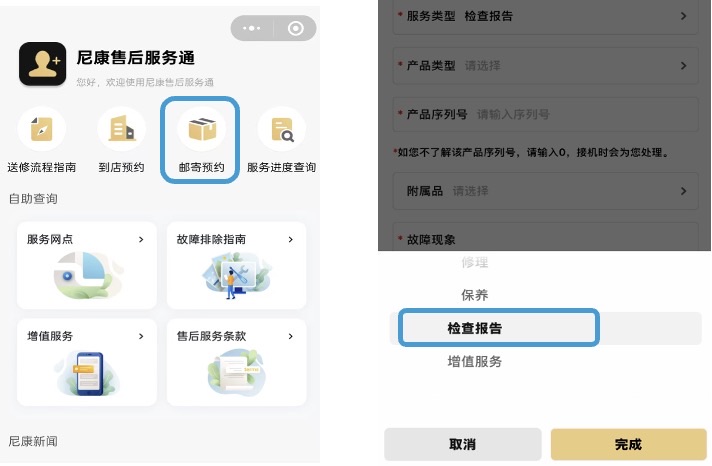Select the 邮寄预约 mail-in package icon
Screen dimensions: 712x466
tap(200, 130)
